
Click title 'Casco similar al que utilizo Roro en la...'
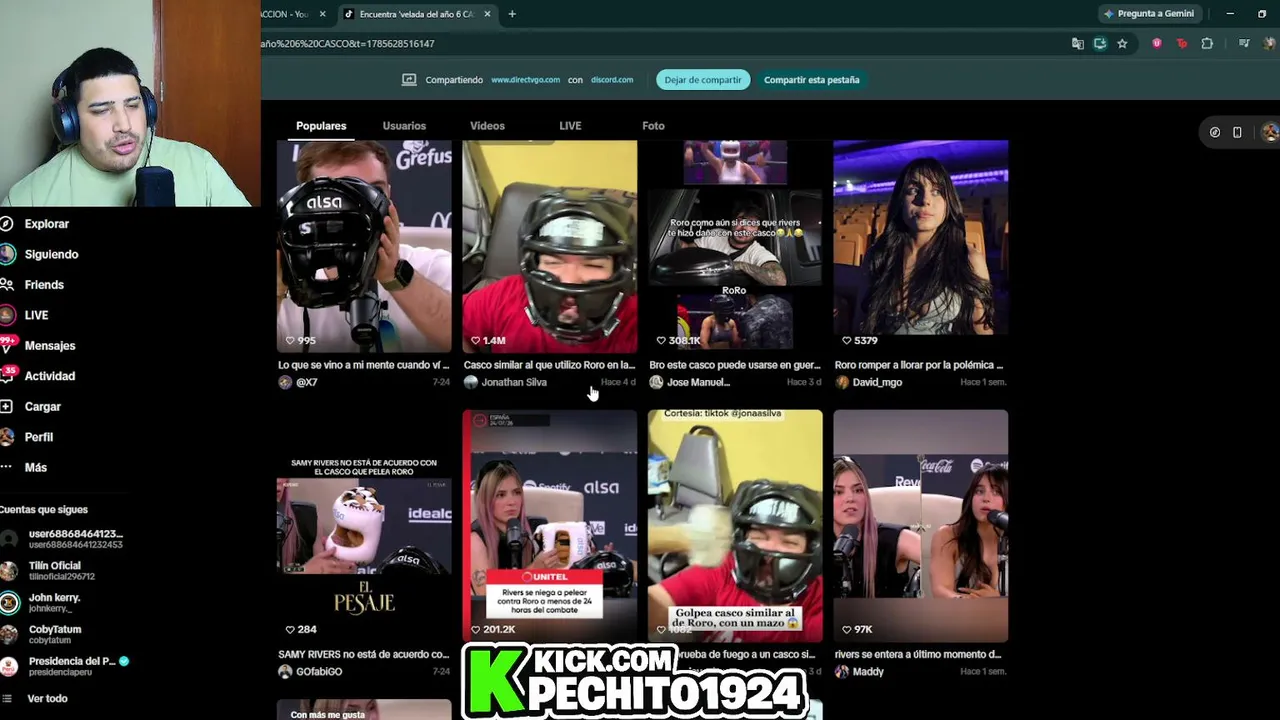(550, 365)
